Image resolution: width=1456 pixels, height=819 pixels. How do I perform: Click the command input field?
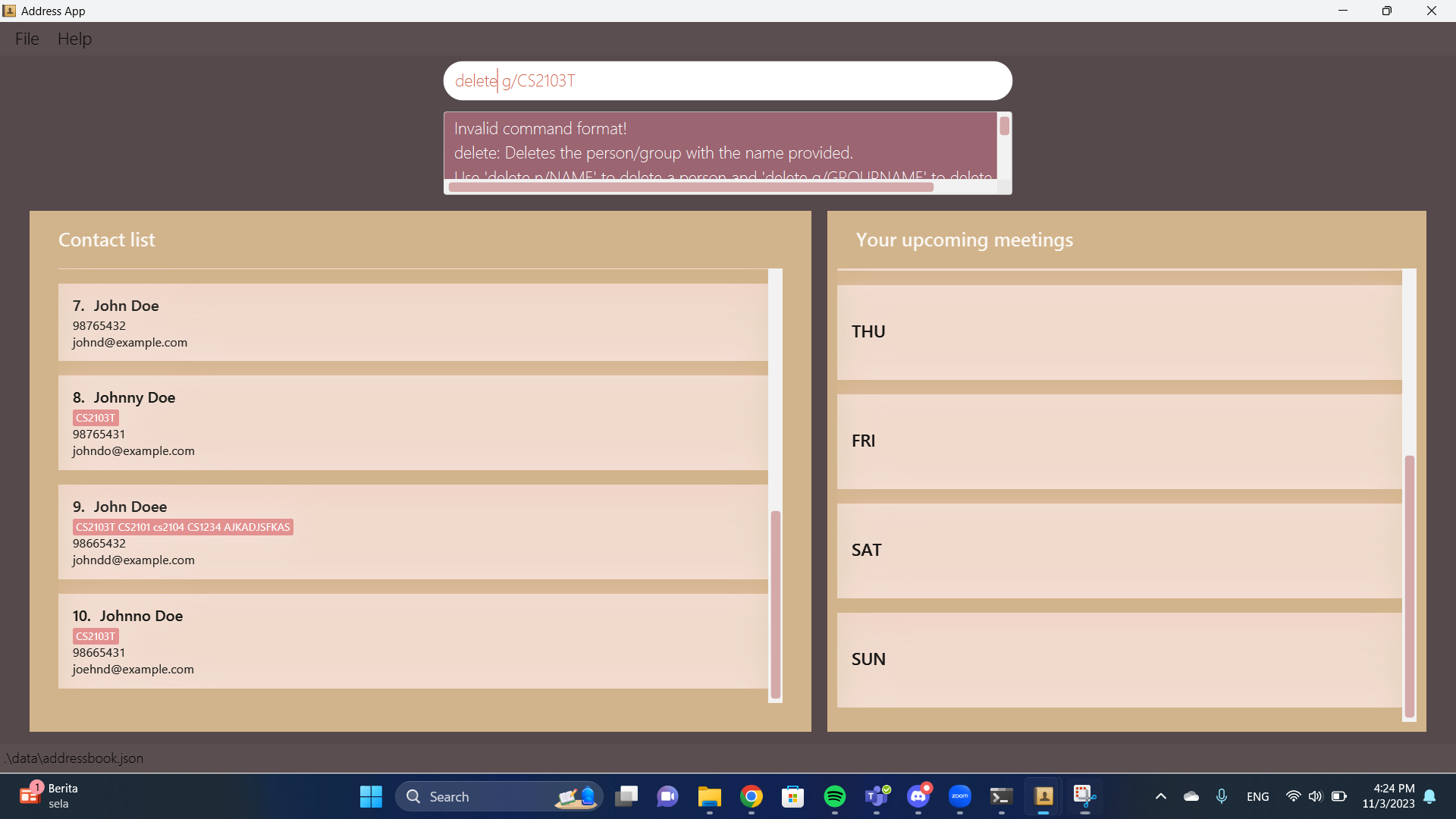click(x=726, y=80)
